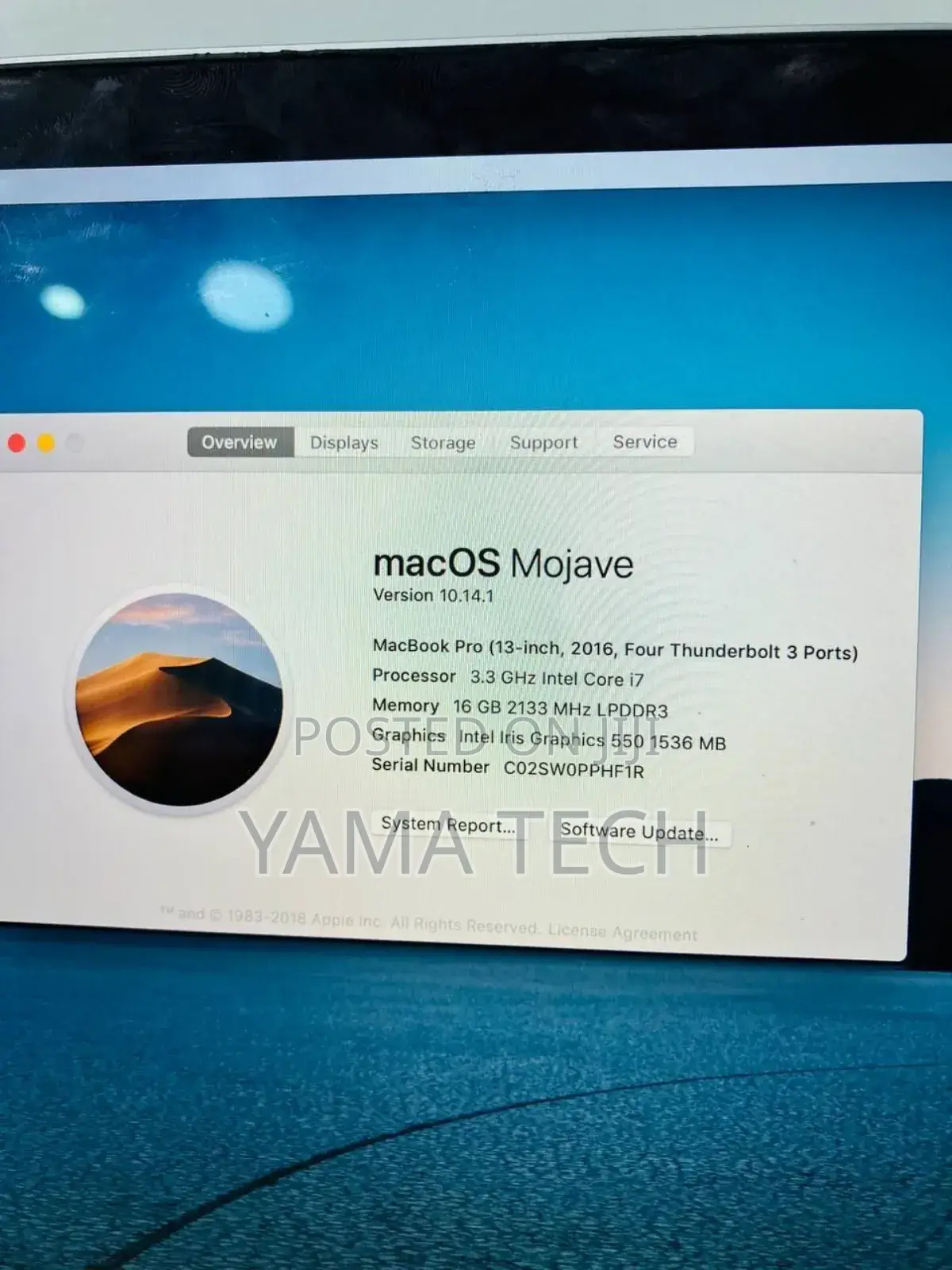Click the Version 10.14.1 text

point(433,595)
